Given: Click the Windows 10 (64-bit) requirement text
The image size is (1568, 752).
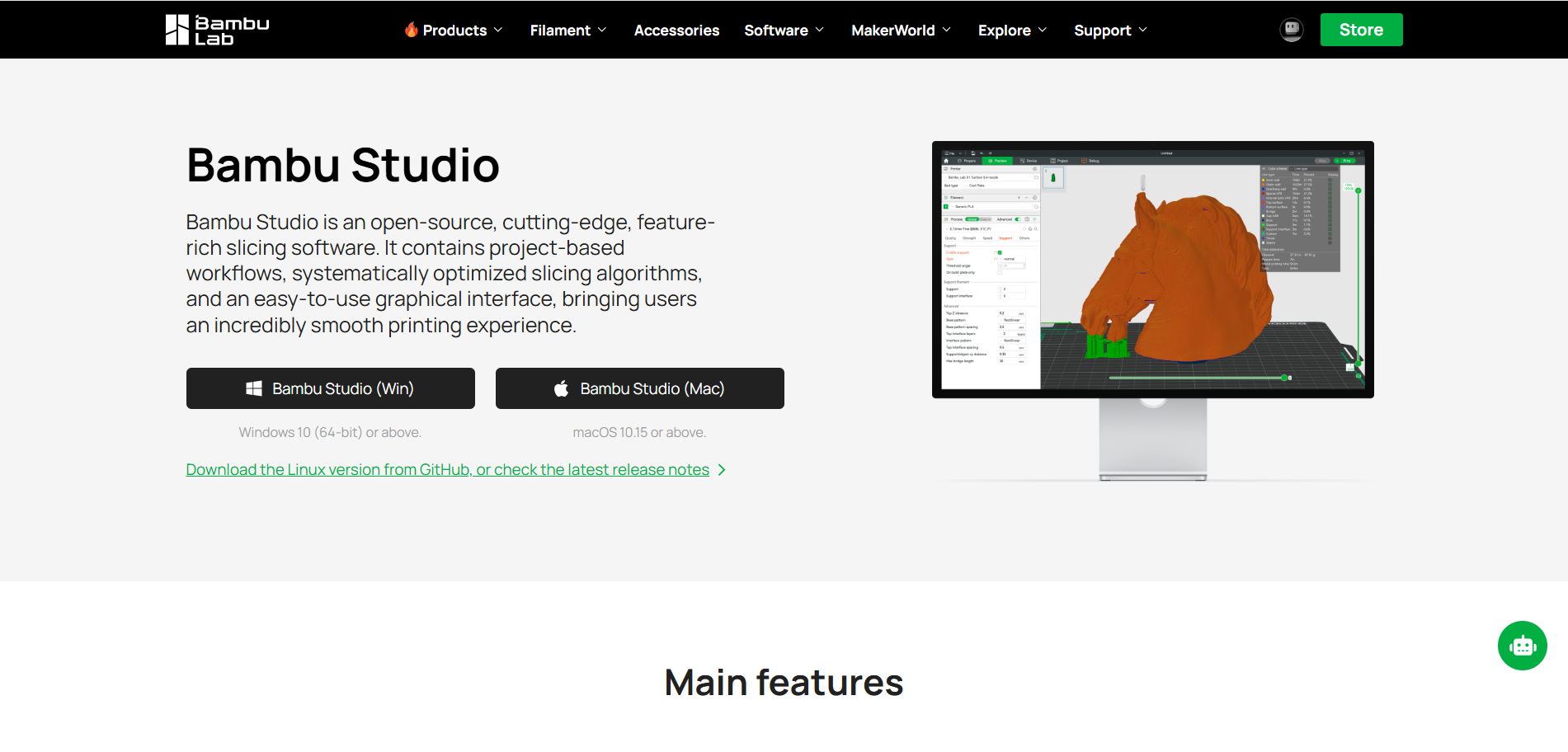Looking at the screenshot, I should (x=330, y=432).
